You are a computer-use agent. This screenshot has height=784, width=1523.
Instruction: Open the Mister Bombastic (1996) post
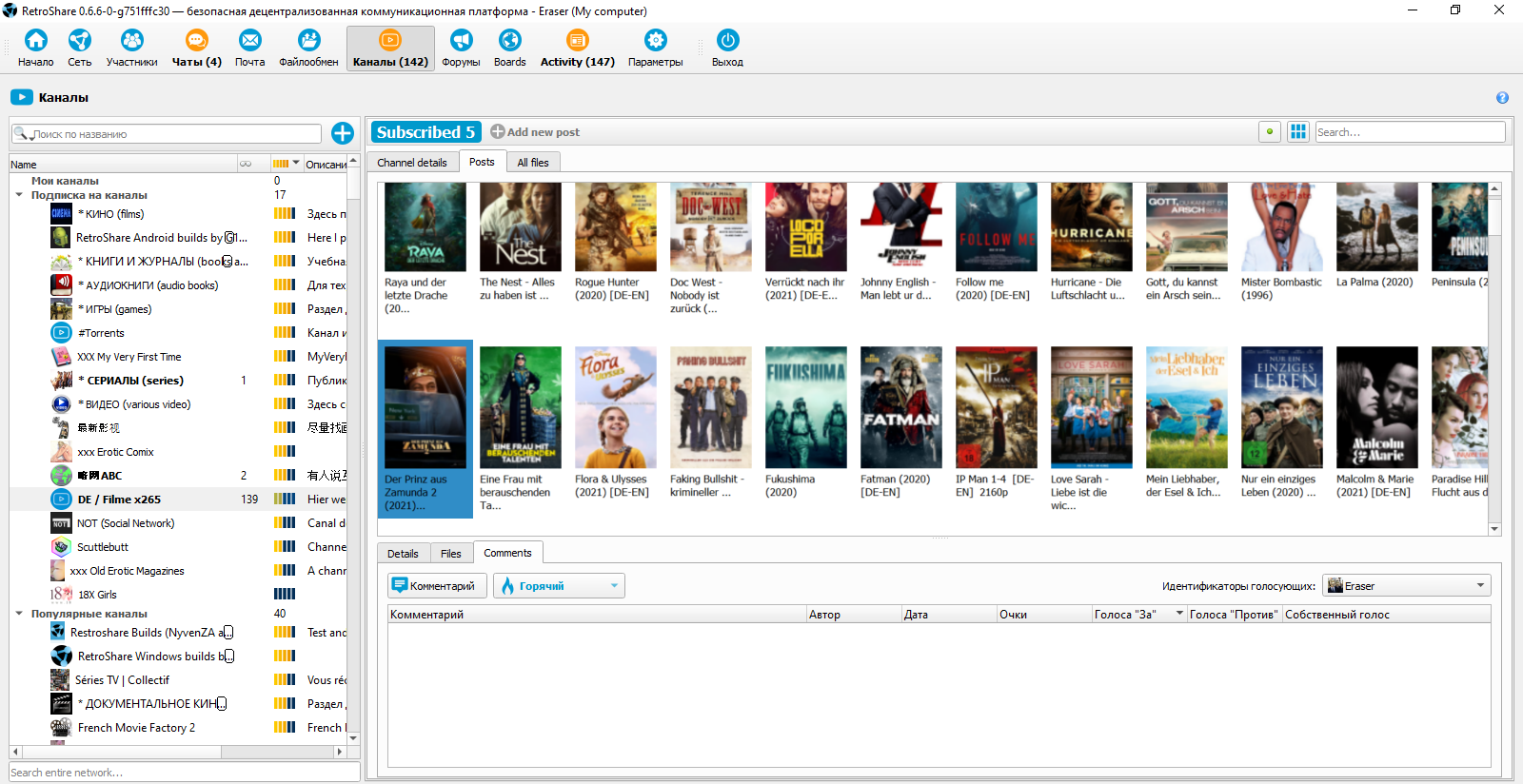(1281, 243)
